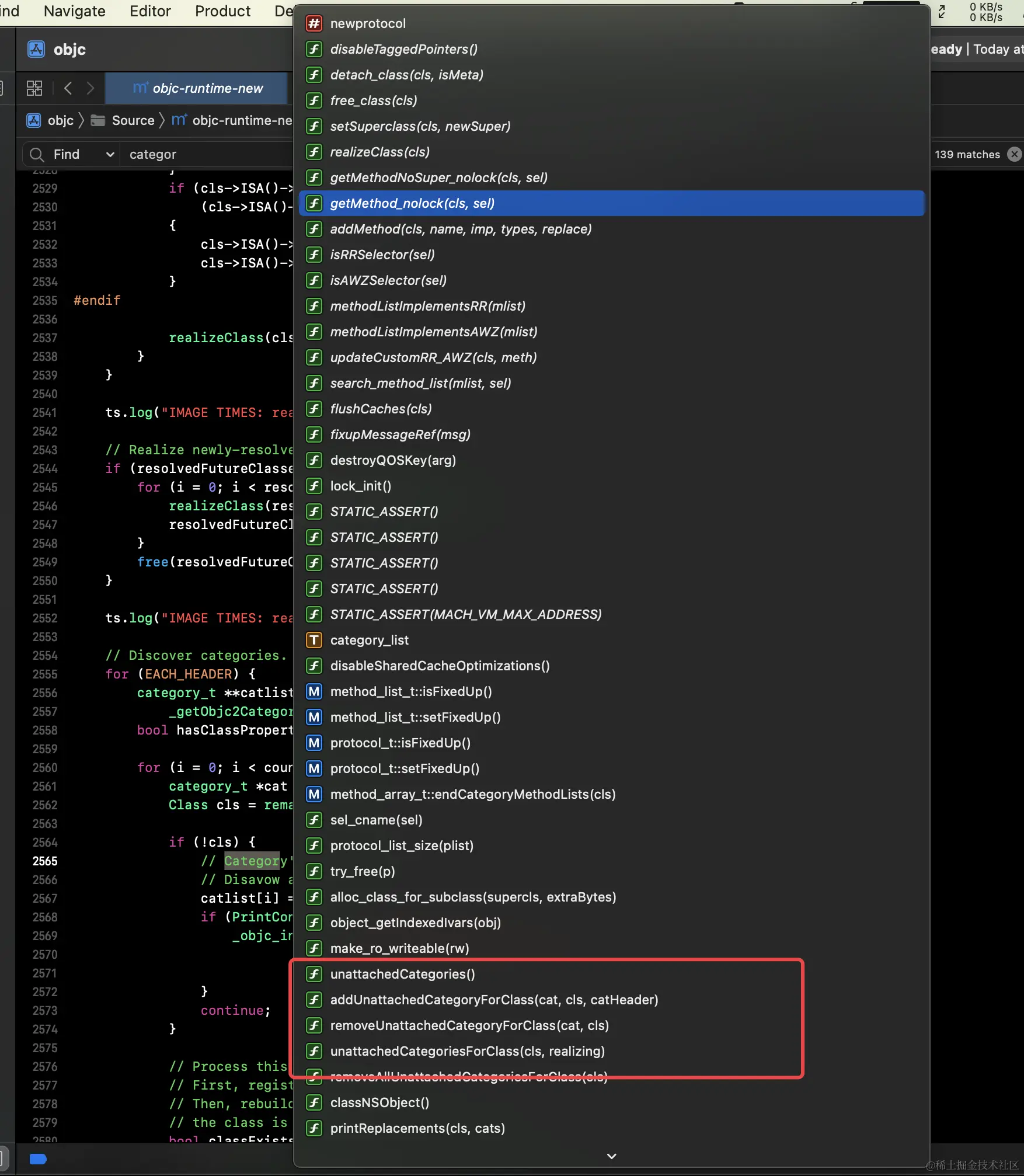Open the Navigate menu
The width and height of the screenshot is (1024, 1176).
(x=75, y=11)
